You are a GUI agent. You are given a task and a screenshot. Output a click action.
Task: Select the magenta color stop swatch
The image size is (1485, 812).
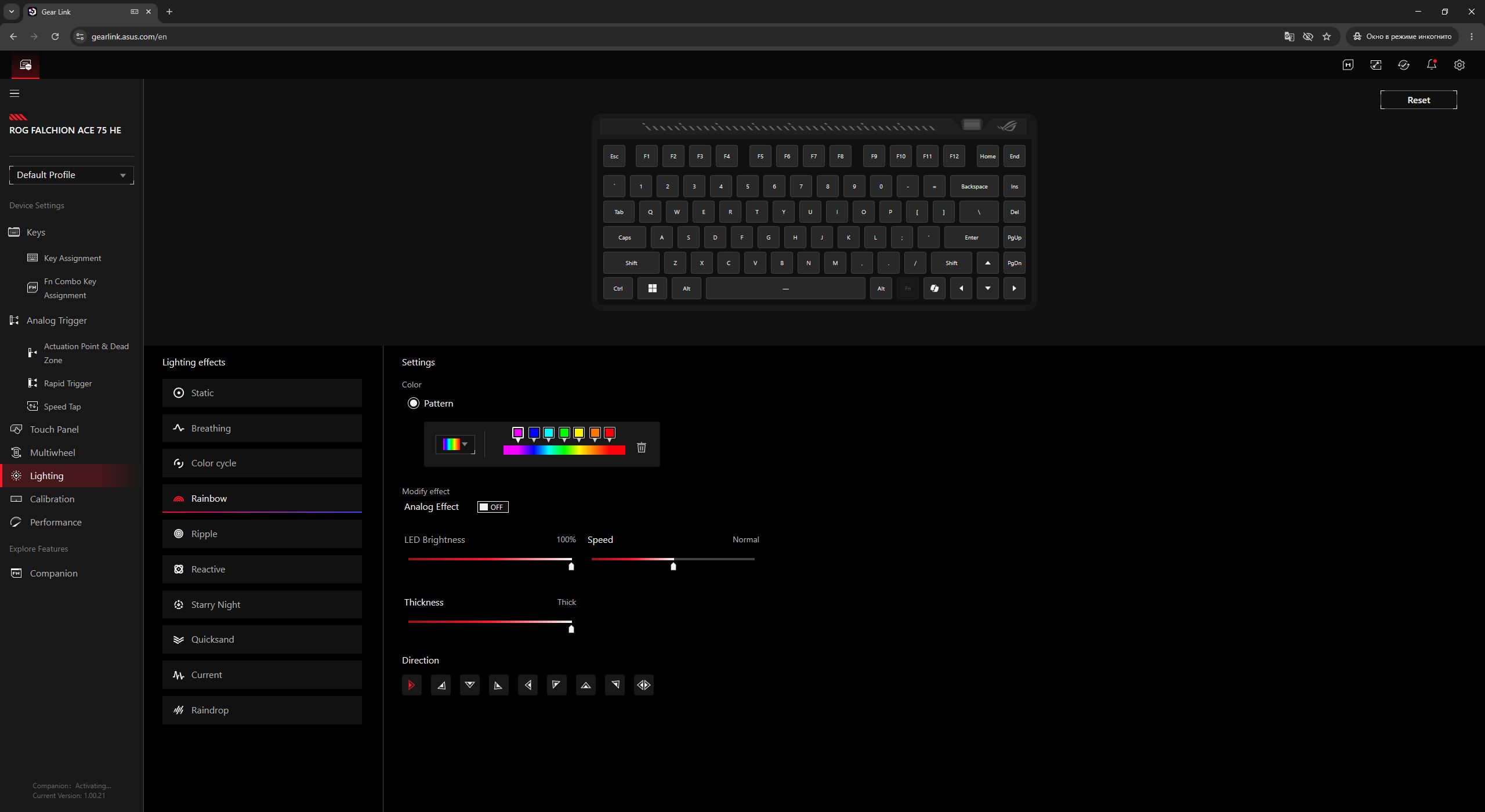coord(518,433)
